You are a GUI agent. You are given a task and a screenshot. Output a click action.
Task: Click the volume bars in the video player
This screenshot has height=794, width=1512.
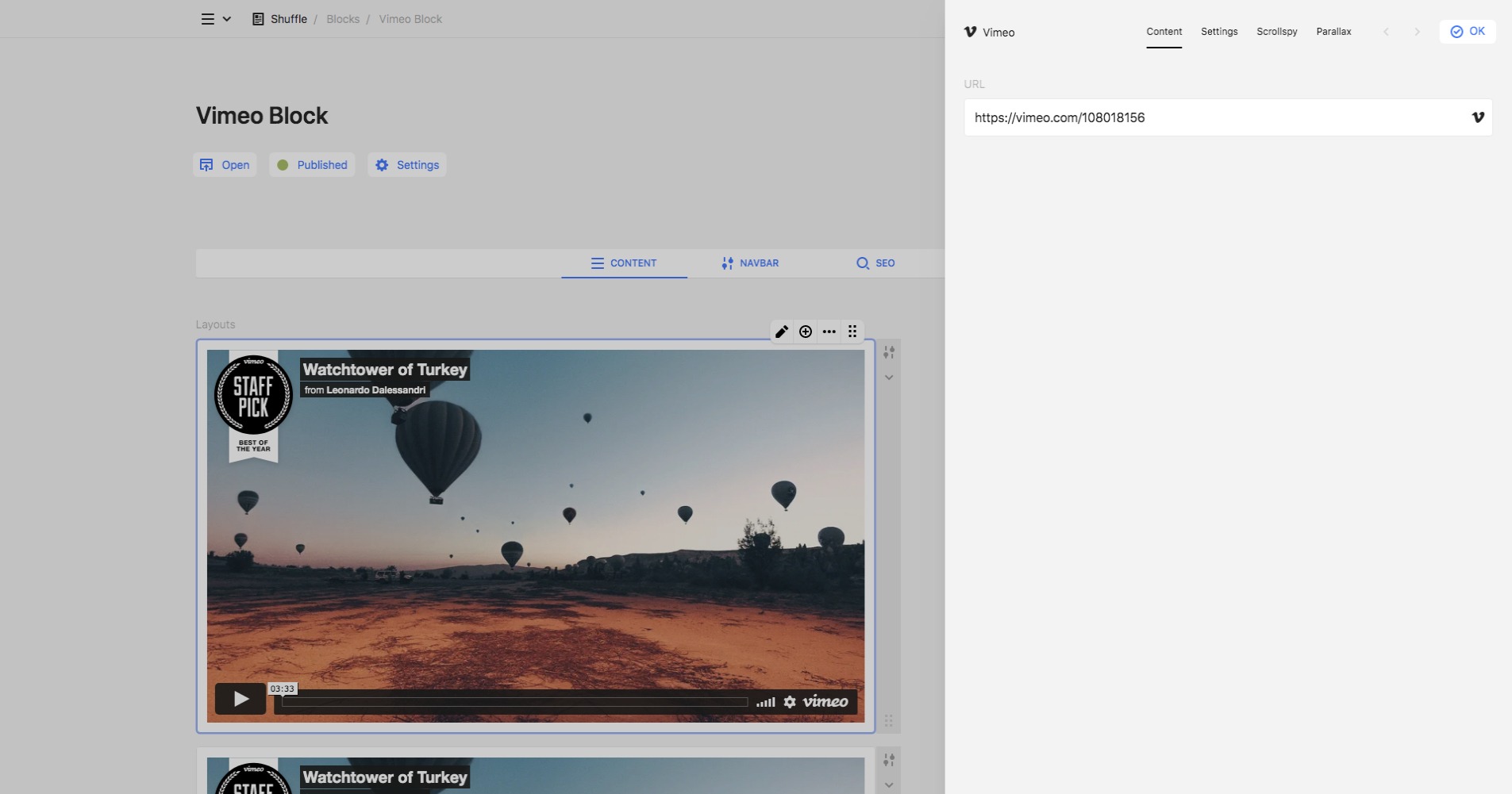pyautogui.click(x=765, y=702)
